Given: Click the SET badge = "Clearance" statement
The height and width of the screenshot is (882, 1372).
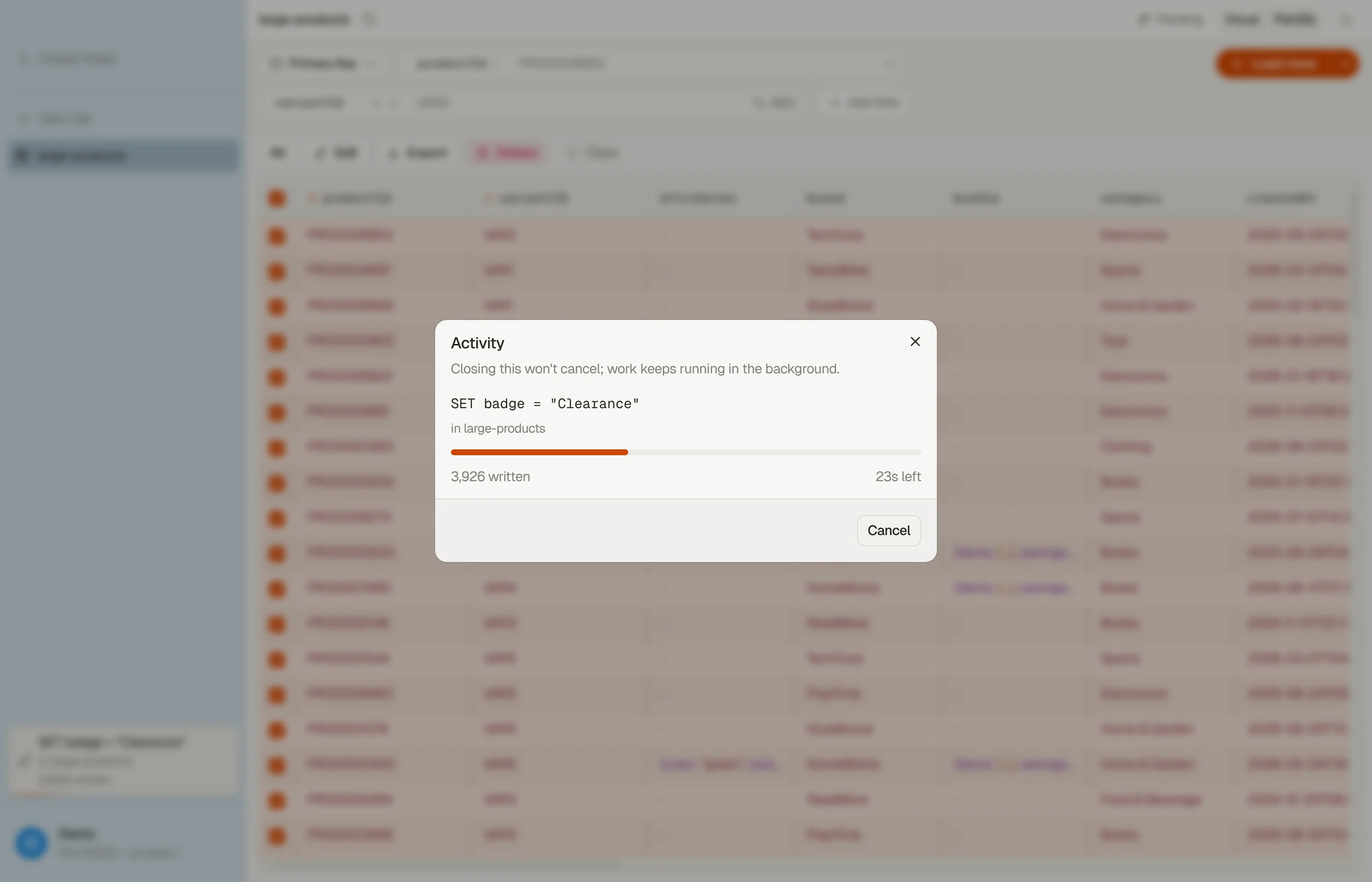Looking at the screenshot, I should point(544,404).
